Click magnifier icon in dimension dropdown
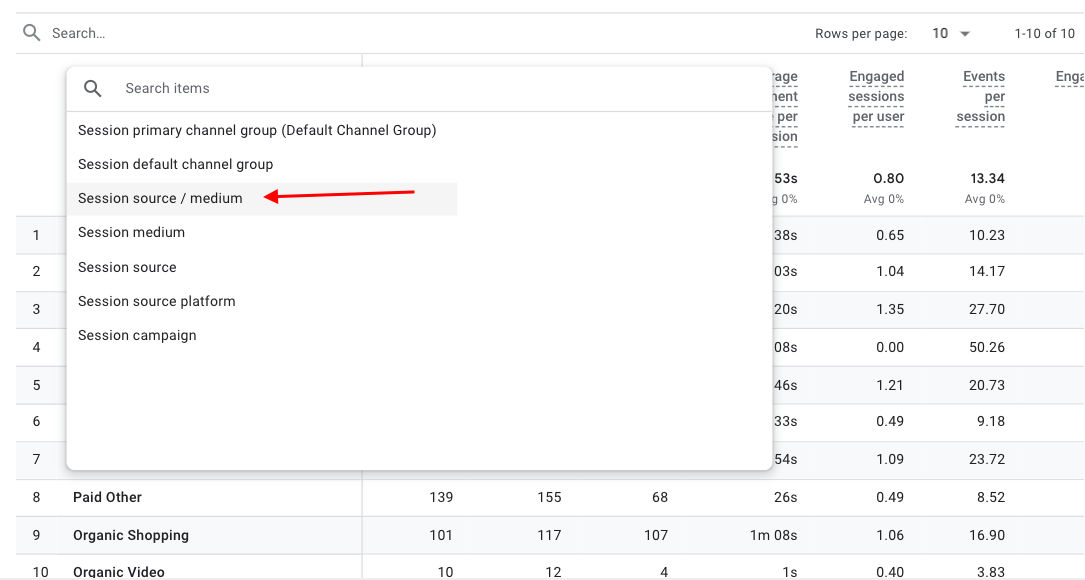Screen dimensions: 1085x580 coord(93,88)
